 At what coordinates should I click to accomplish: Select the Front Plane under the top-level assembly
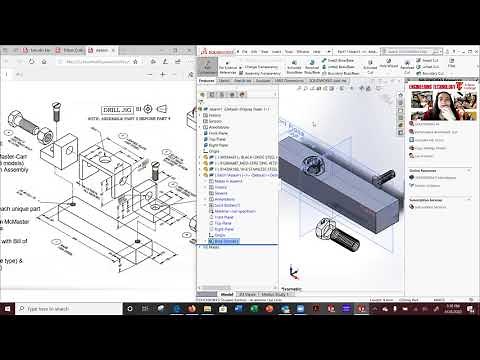(x=216, y=133)
